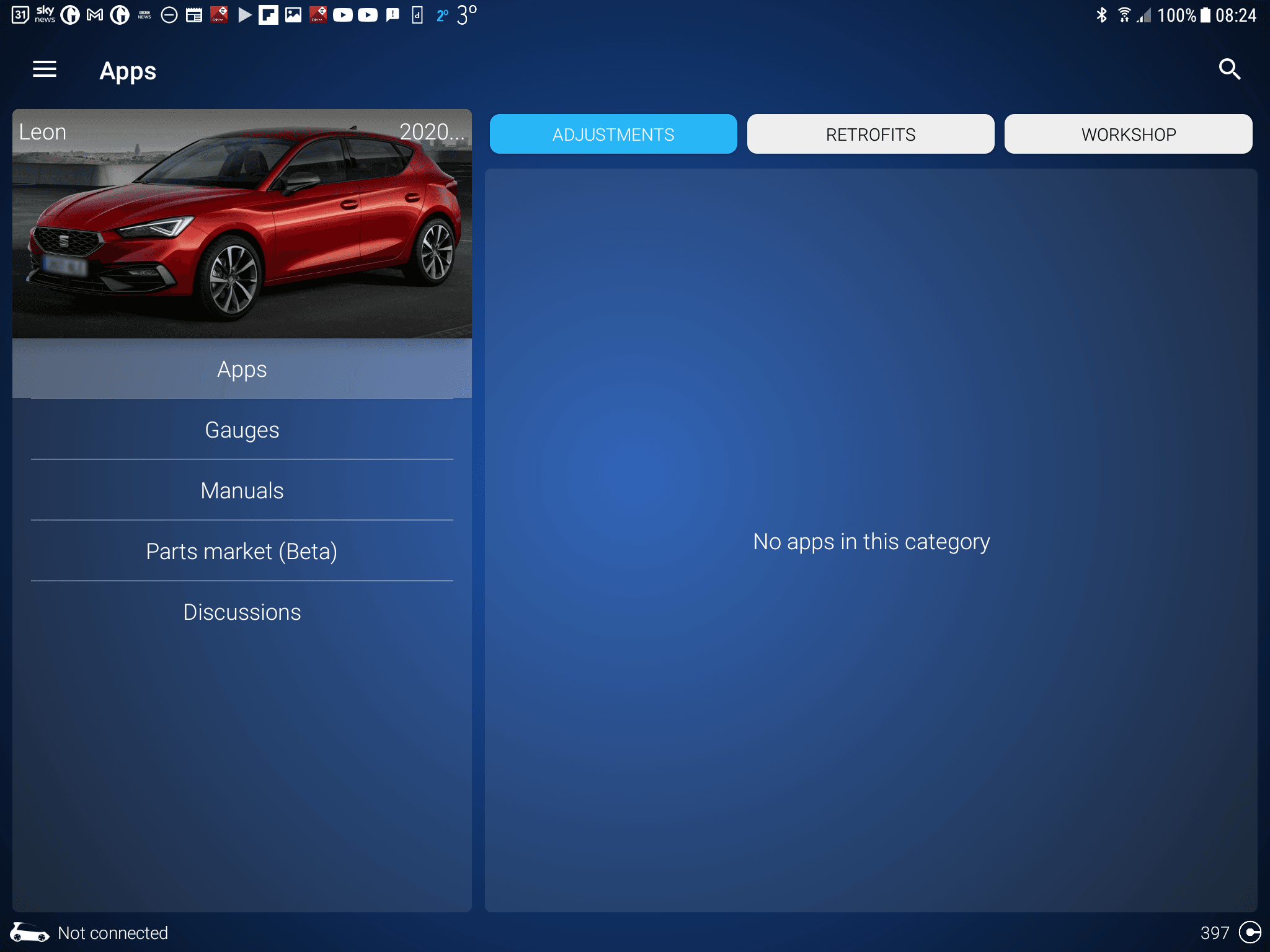This screenshot has width=1270, height=952.
Task: Tap the Wi-Fi status icon
Action: point(1124,15)
